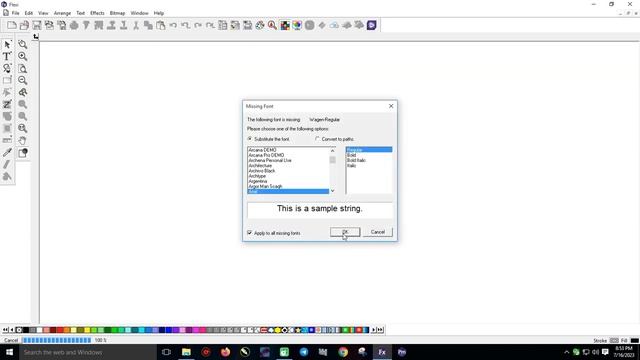Open the Help menu

click(x=159, y=13)
